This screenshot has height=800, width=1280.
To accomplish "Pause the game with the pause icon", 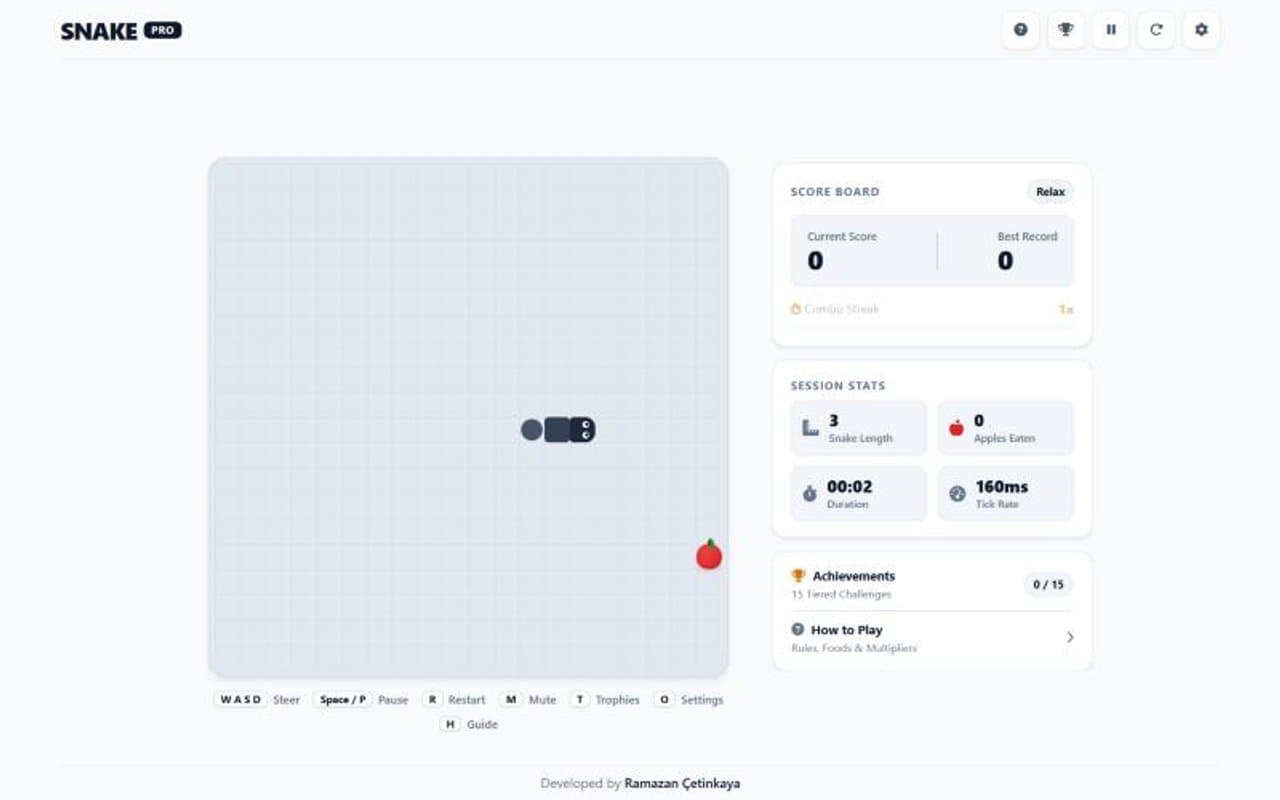I will click(x=1111, y=30).
